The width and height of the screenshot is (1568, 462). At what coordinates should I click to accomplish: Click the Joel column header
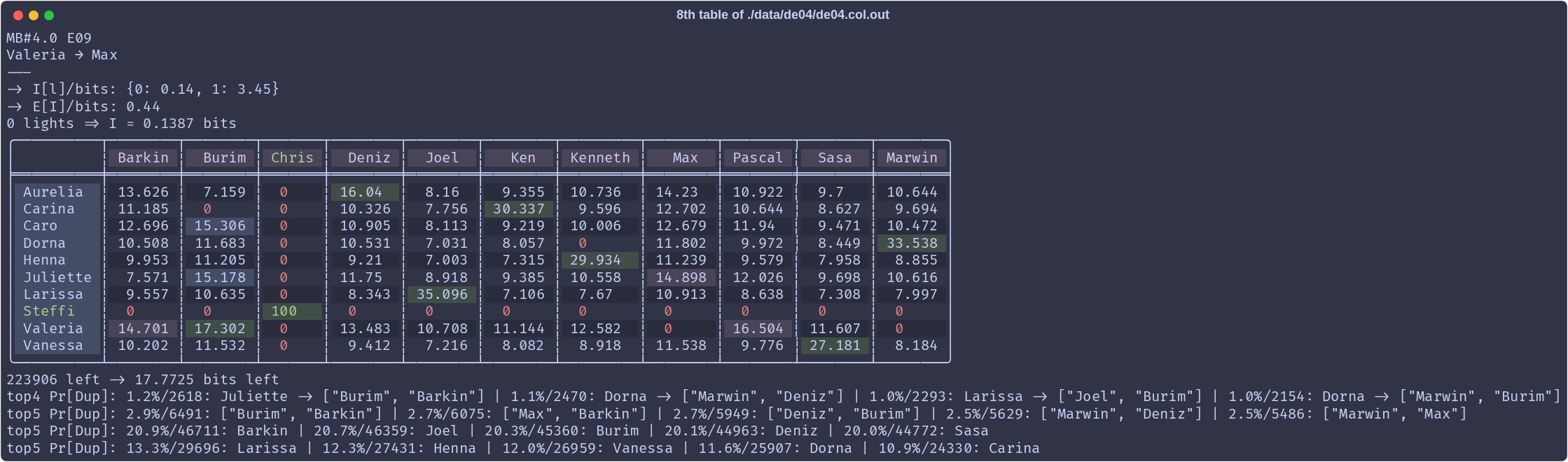pos(442,157)
